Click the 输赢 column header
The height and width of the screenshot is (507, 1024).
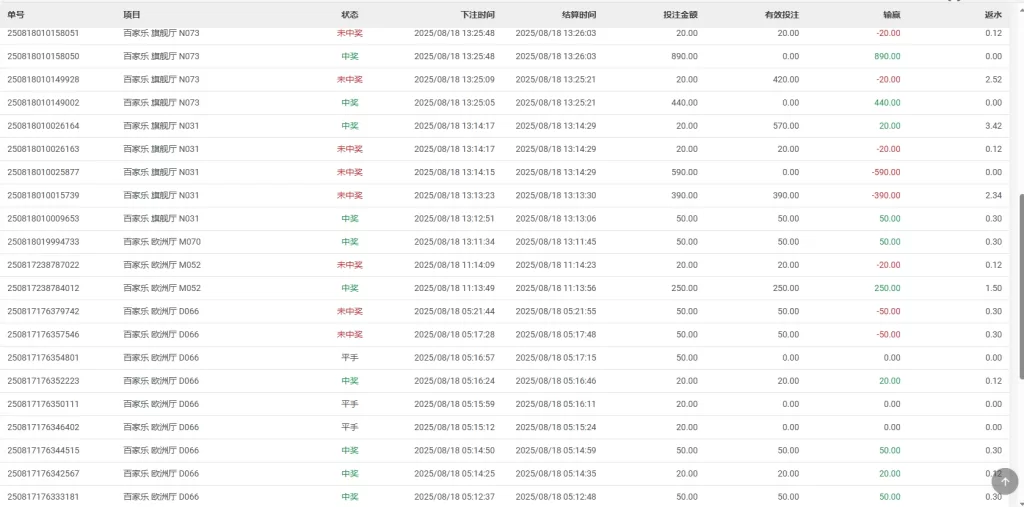891,14
